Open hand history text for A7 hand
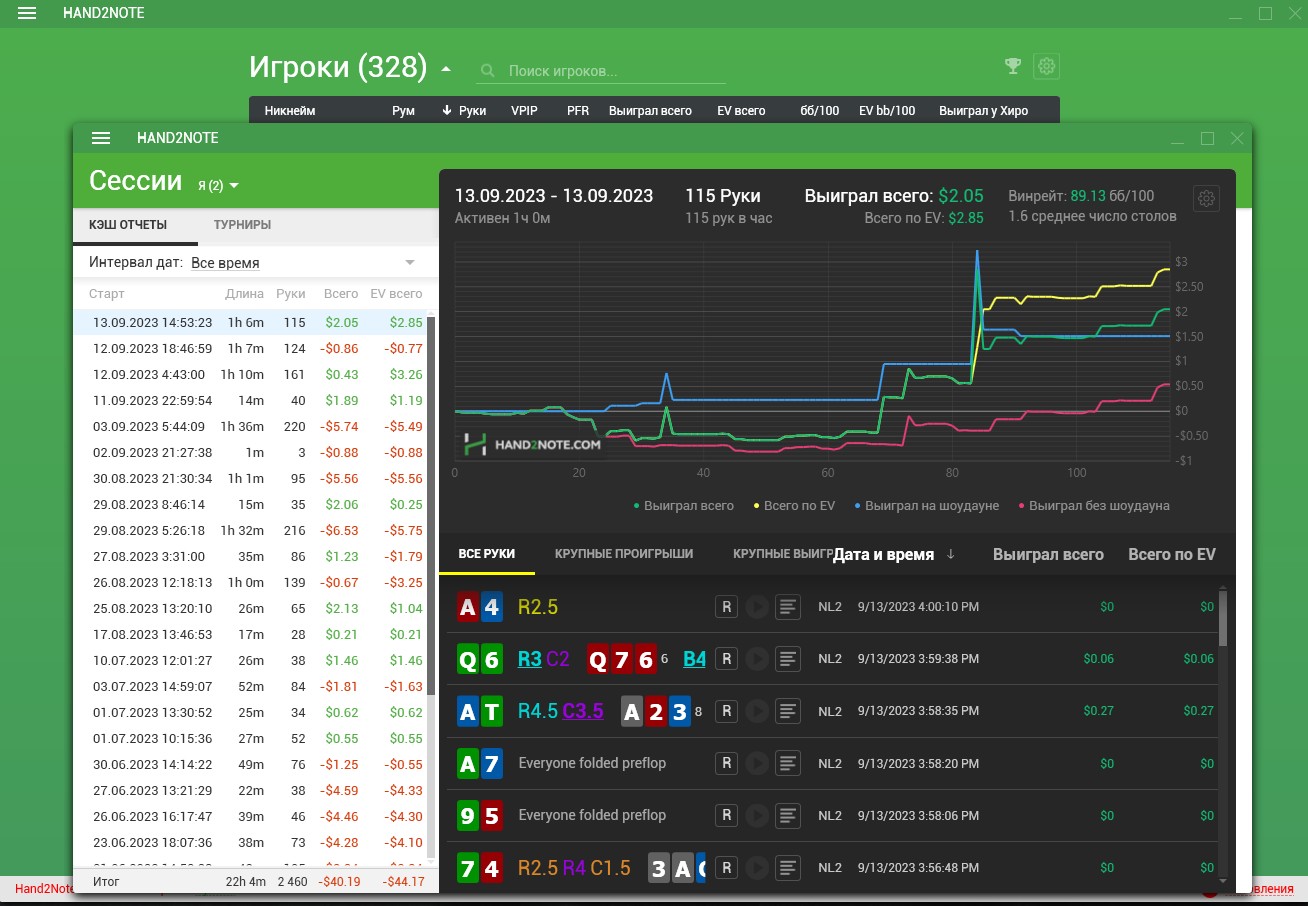1308x906 pixels. point(788,763)
